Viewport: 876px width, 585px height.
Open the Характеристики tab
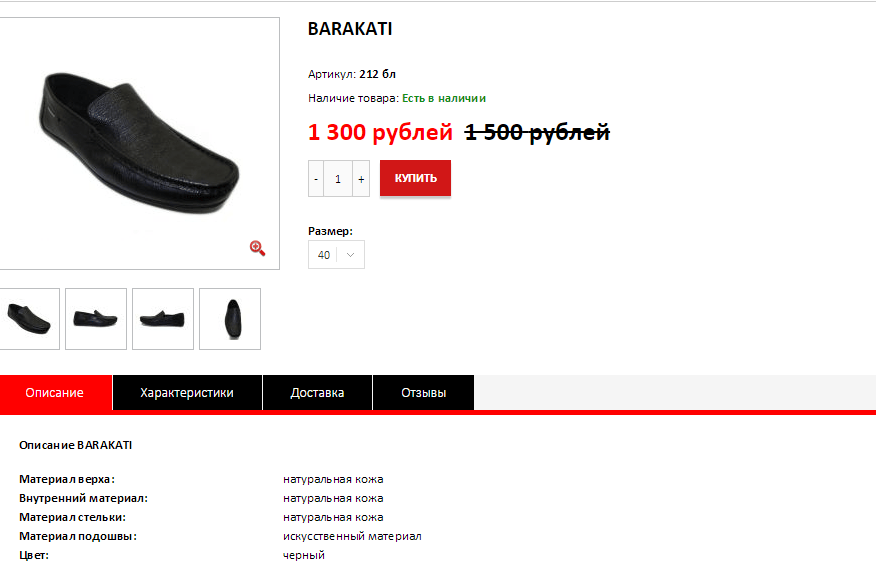coord(187,393)
